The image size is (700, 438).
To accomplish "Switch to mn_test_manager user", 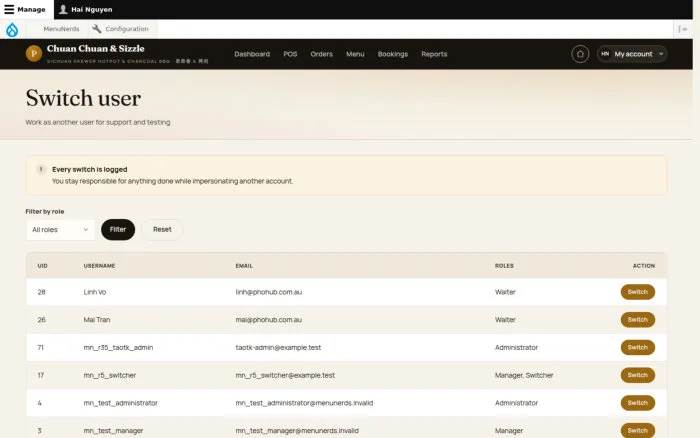I will pos(638,430).
